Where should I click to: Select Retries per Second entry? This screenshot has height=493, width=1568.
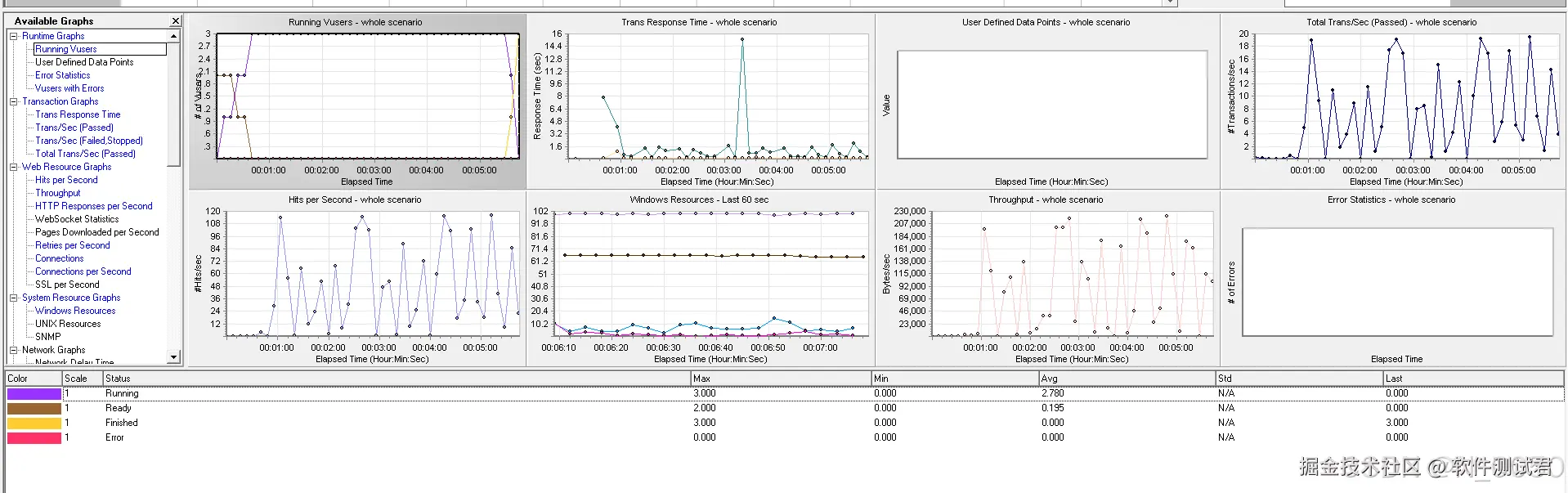tap(72, 245)
